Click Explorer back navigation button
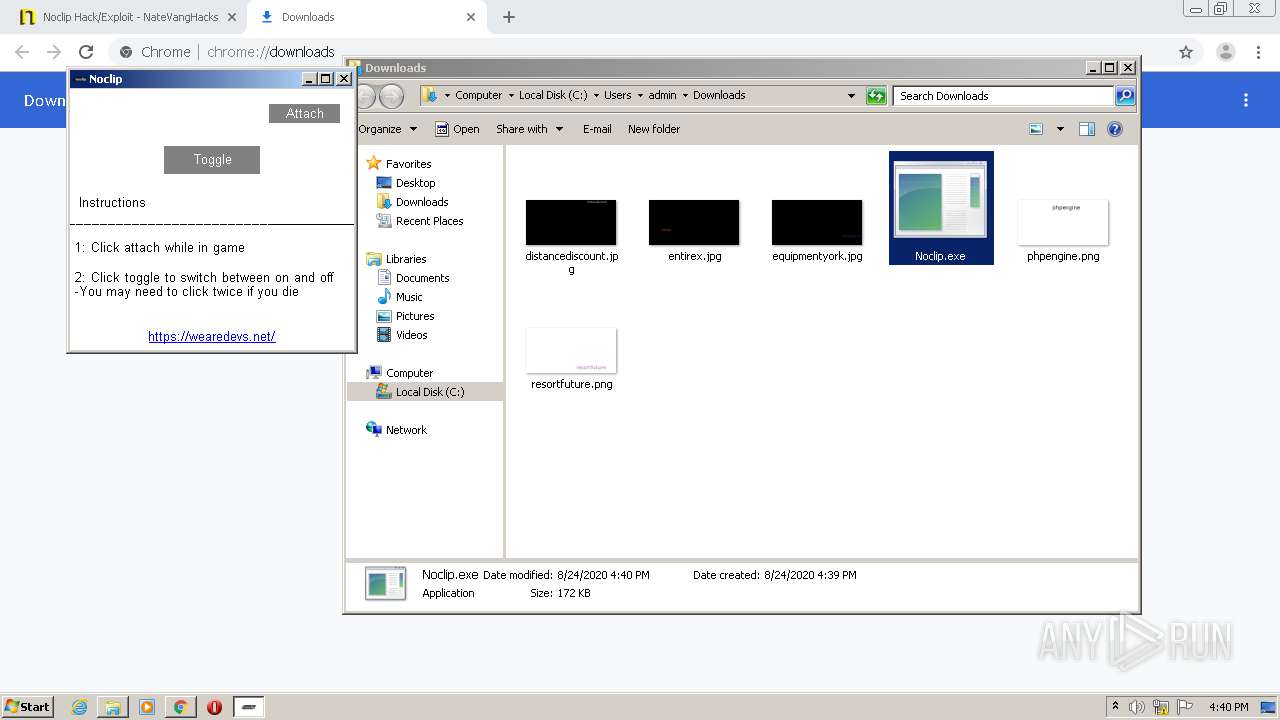This screenshot has width=1280, height=720. [365, 96]
